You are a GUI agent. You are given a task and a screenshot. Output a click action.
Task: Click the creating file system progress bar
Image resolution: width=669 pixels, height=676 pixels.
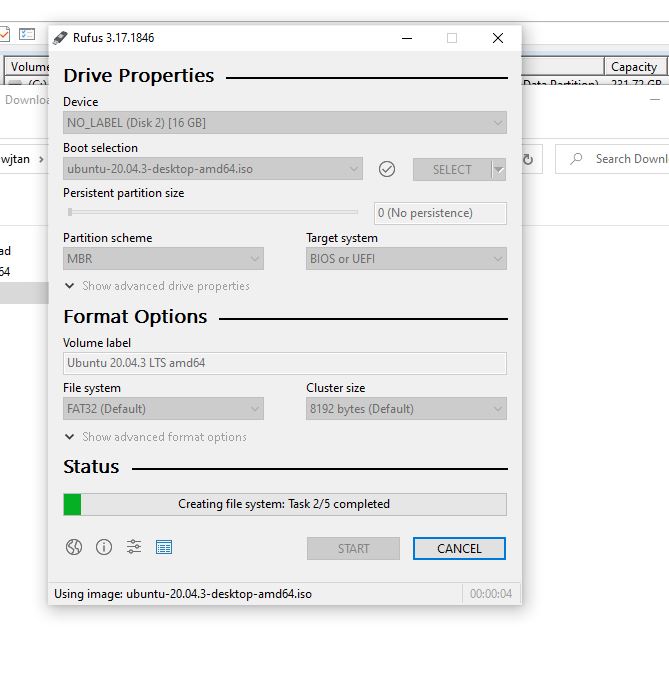pos(285,504)
